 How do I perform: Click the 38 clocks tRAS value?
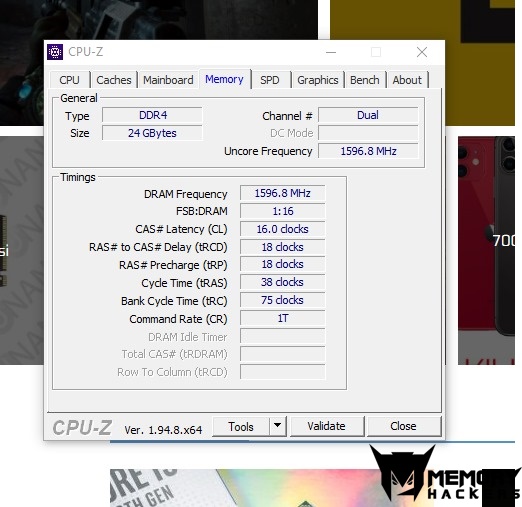pos(282,282)
